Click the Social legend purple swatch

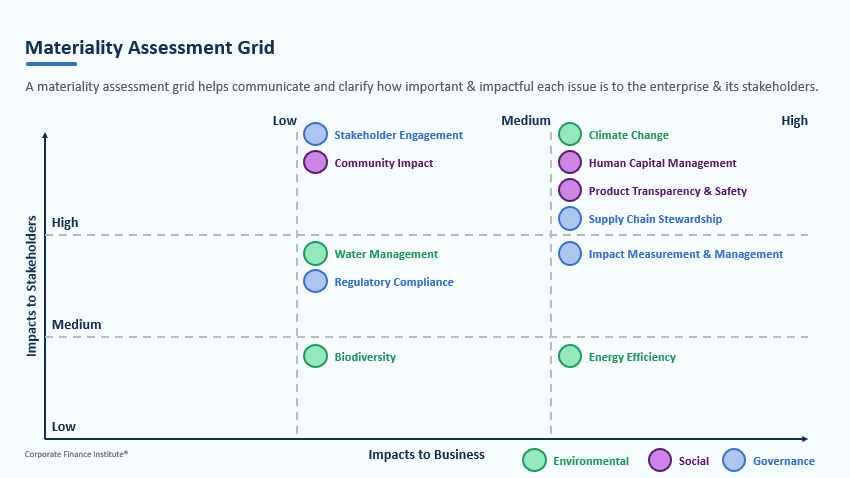pyautogui.click(x=660, y=460)
